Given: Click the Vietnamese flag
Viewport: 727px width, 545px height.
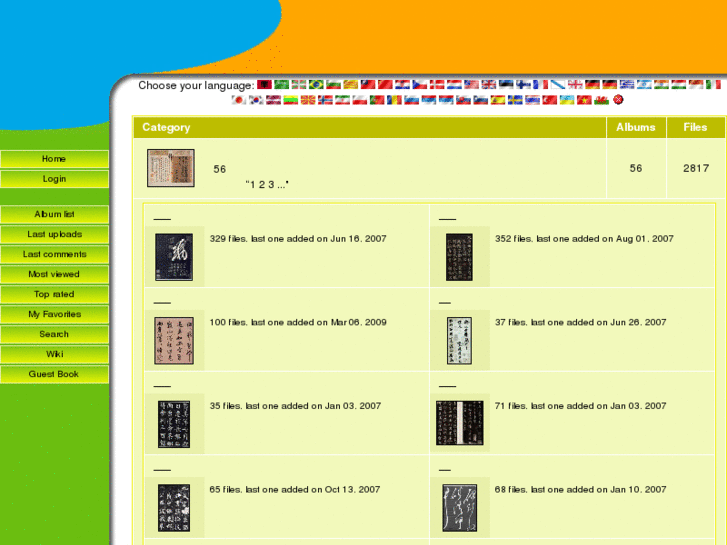Looking at the screenshot, I should [x=584, y=100].
